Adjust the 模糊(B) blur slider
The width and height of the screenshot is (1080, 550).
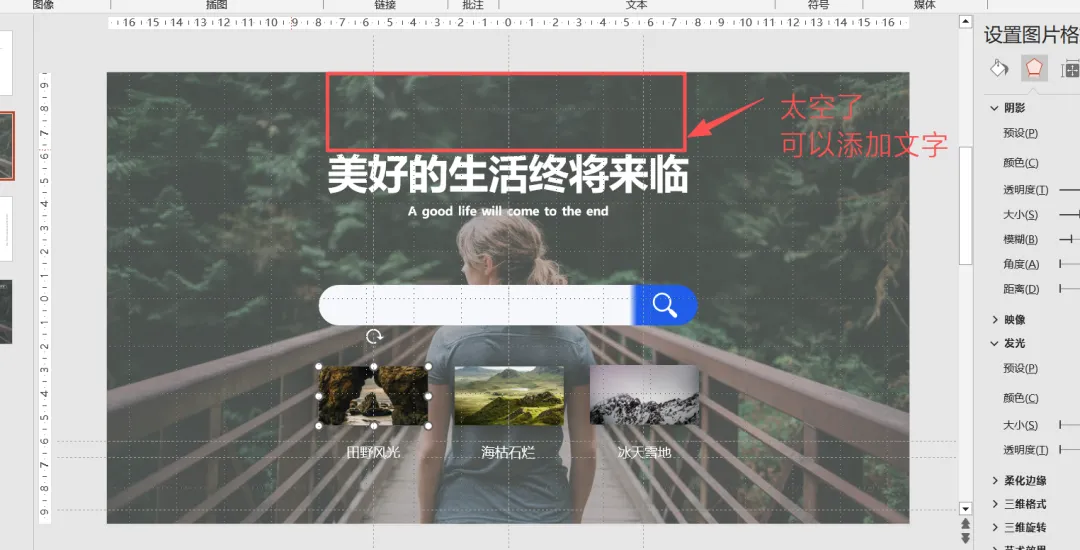(1069, 239)
